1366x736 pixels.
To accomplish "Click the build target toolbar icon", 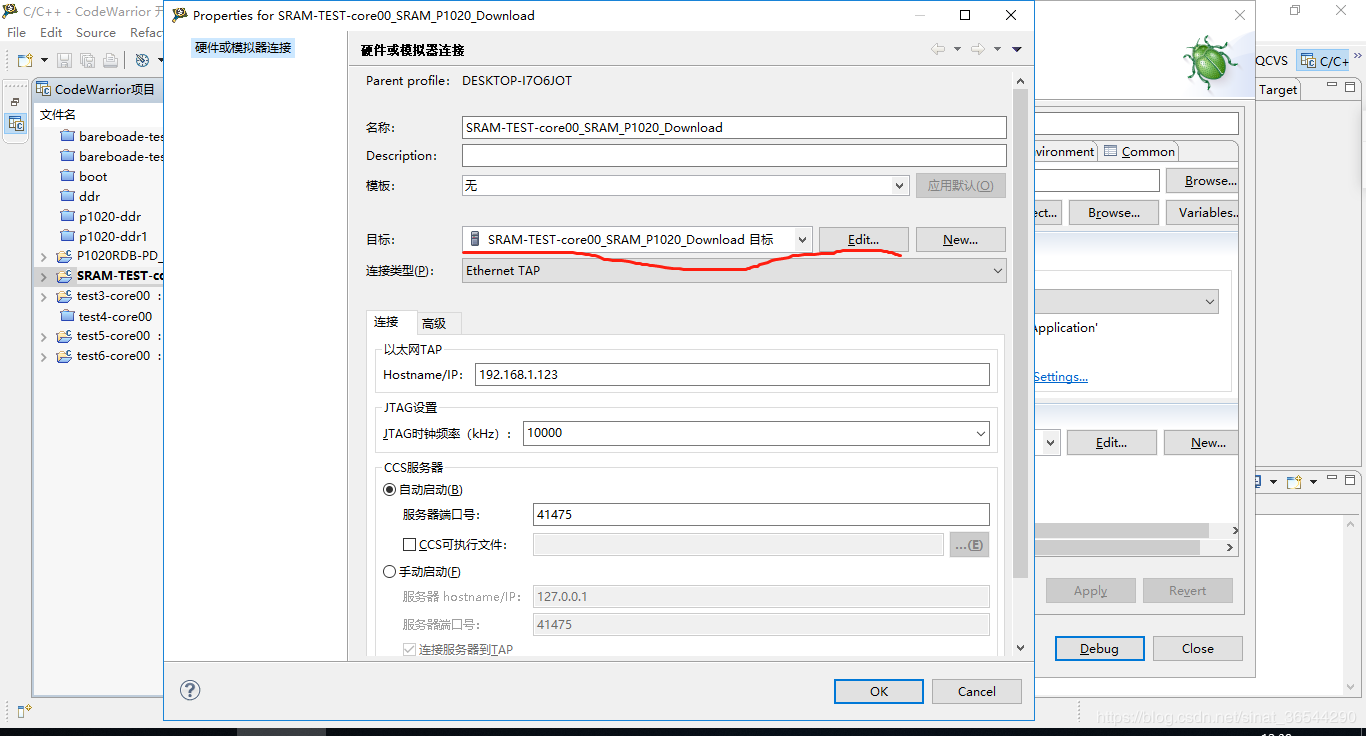I will tap(142, 61).
